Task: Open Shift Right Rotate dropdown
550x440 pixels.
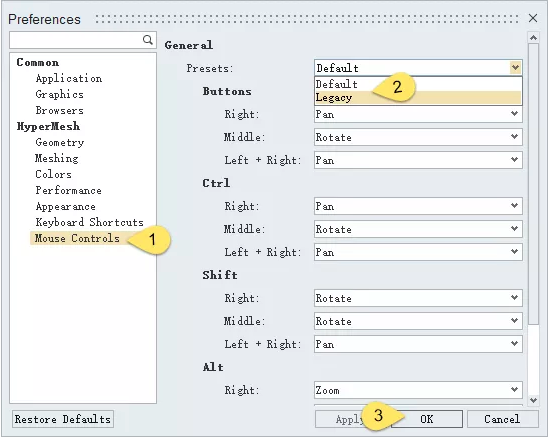Action: click(x=418, y=298)
